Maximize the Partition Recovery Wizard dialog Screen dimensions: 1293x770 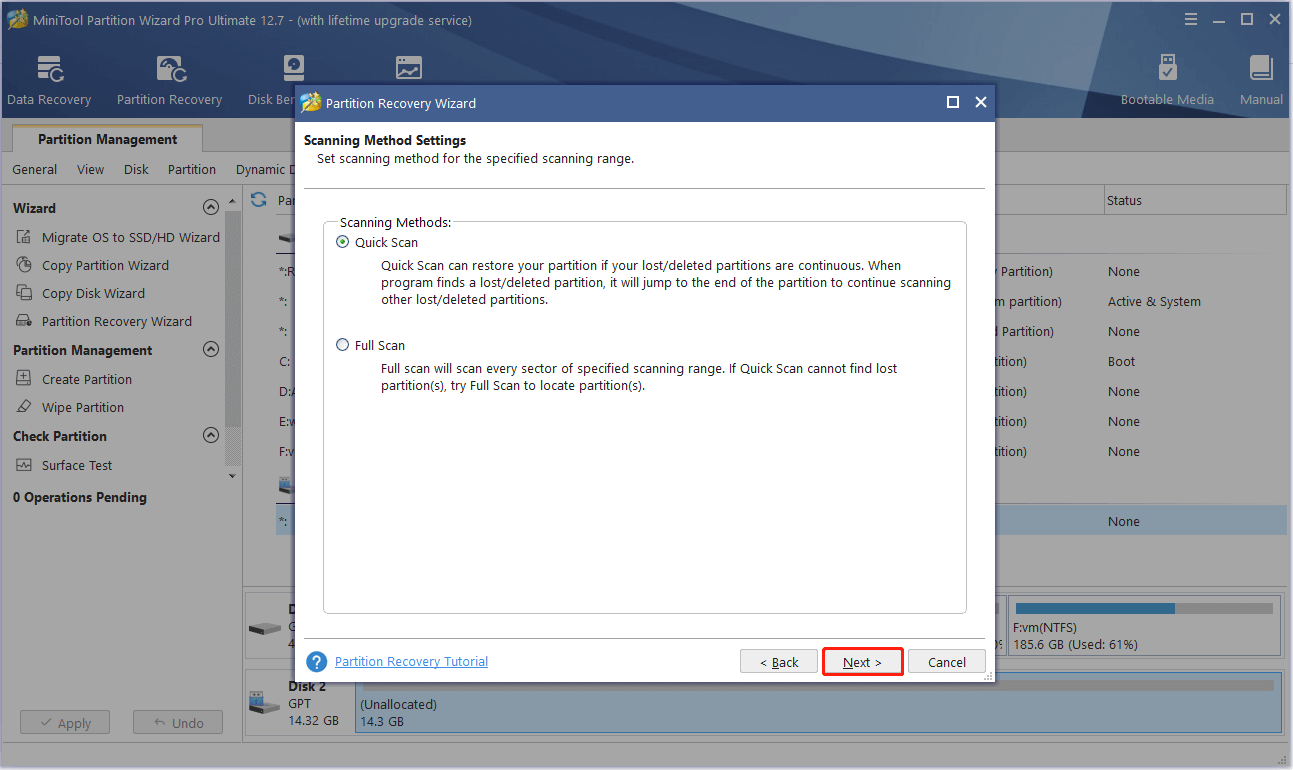[x=953, y=102]
